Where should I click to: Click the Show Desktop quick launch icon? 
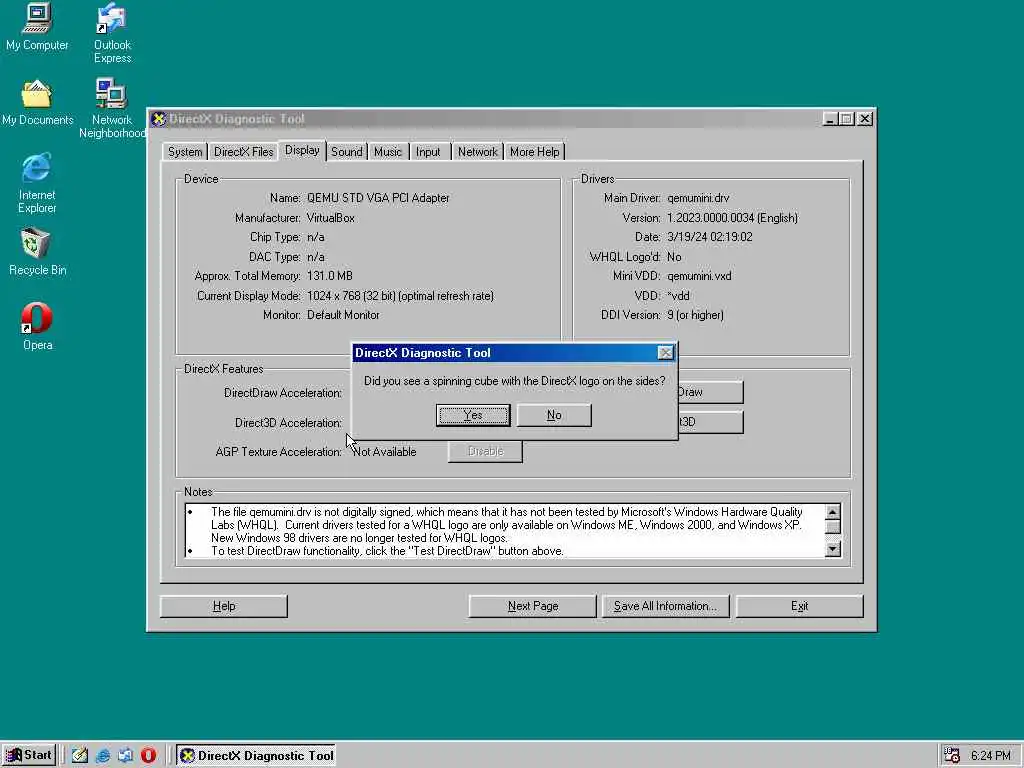click(80, 756)
